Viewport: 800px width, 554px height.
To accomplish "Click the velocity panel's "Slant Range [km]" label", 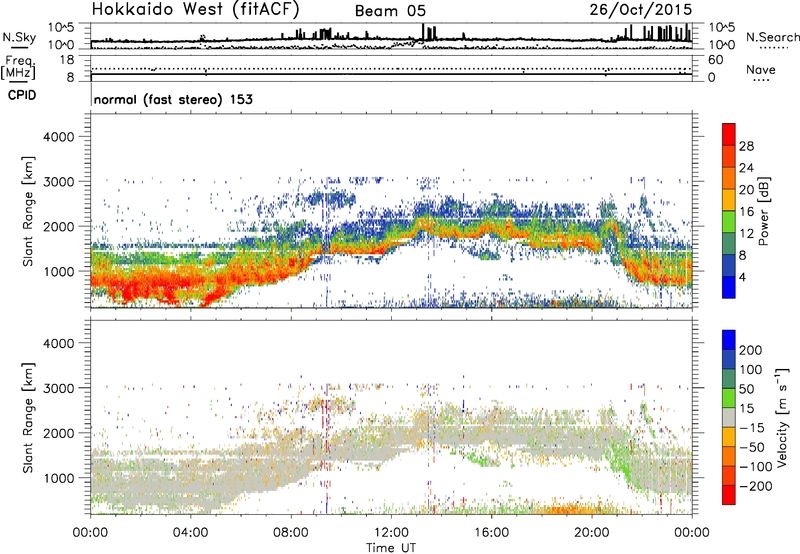I will tap(28, 418).
